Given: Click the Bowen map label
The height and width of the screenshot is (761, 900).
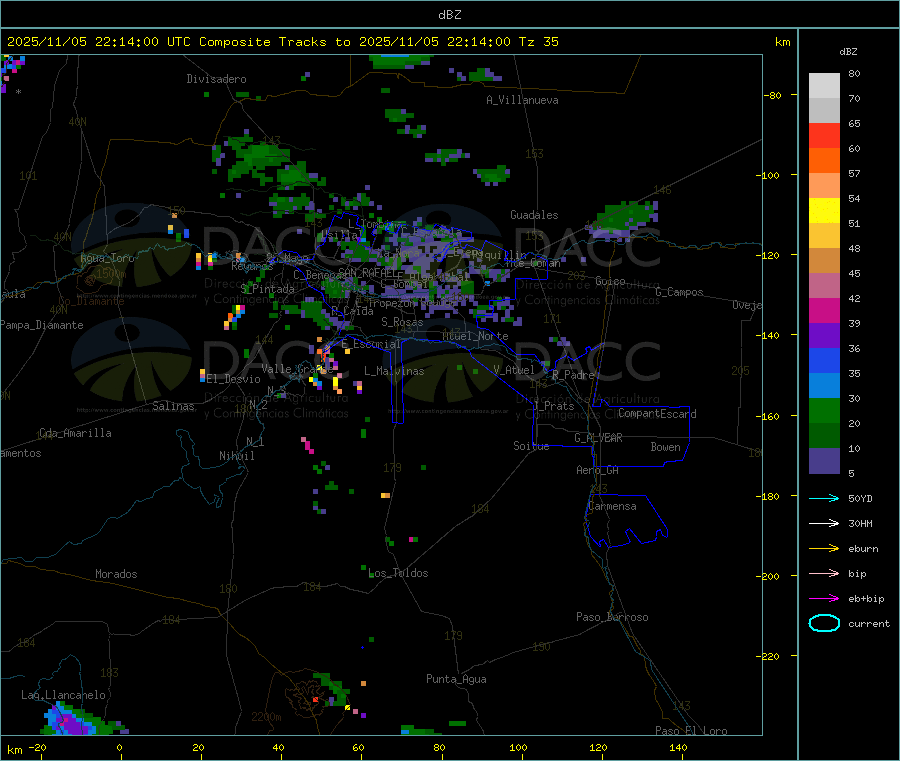Looking at the screenshot, I should click(665, 447).
